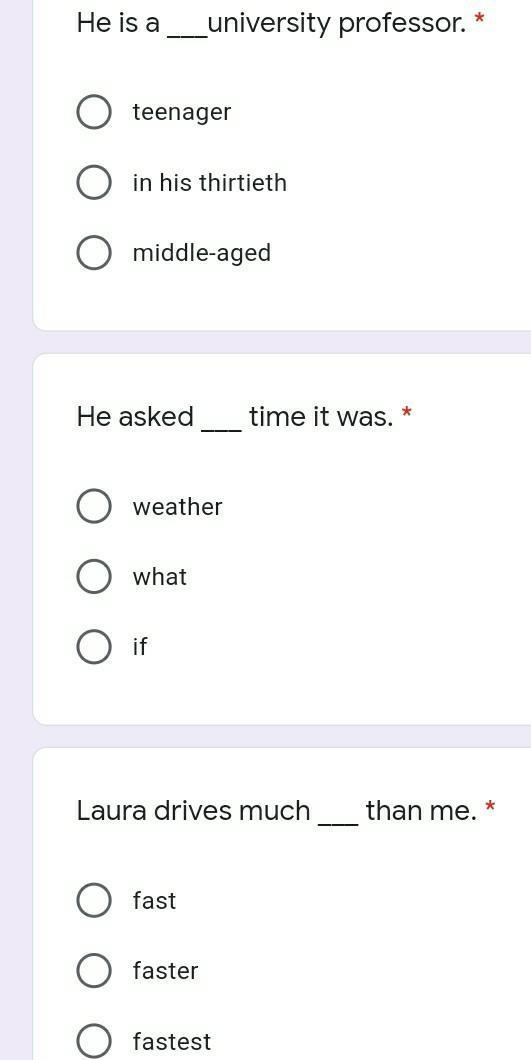Check the radio circle next to 'if'
The image size is (531, 1060).
pos(93,647)
